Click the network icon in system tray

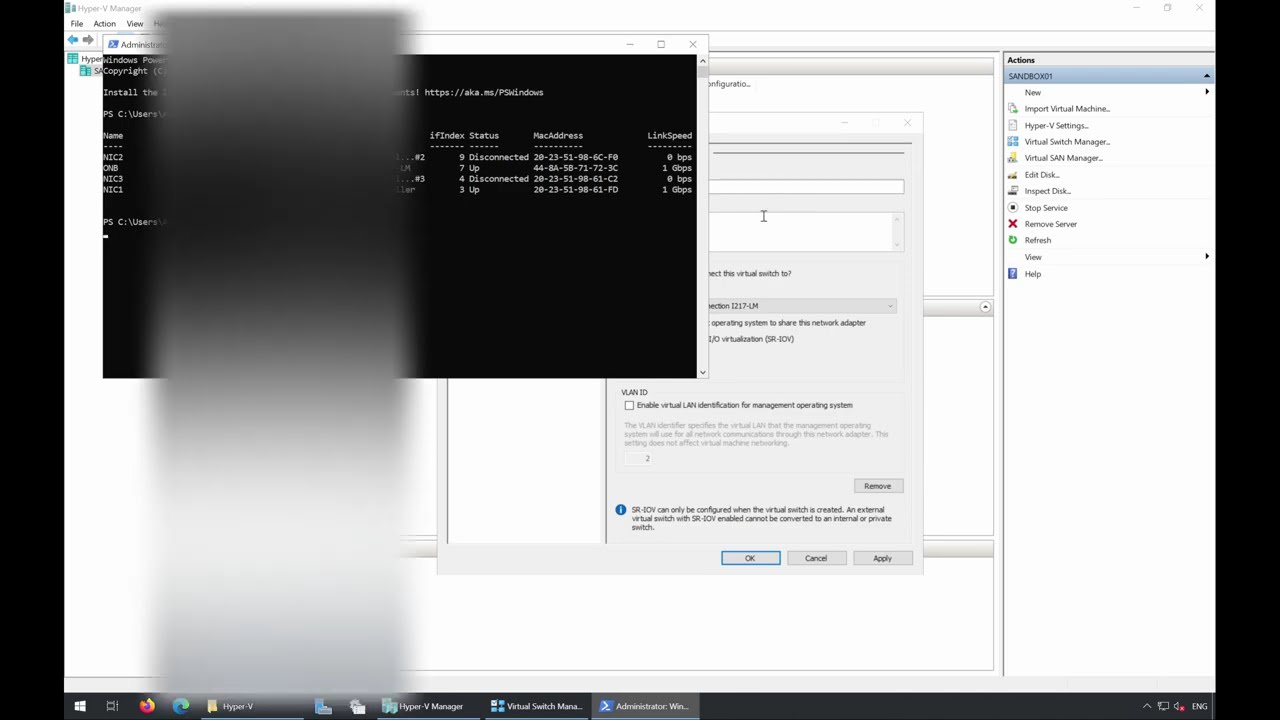1163,706
